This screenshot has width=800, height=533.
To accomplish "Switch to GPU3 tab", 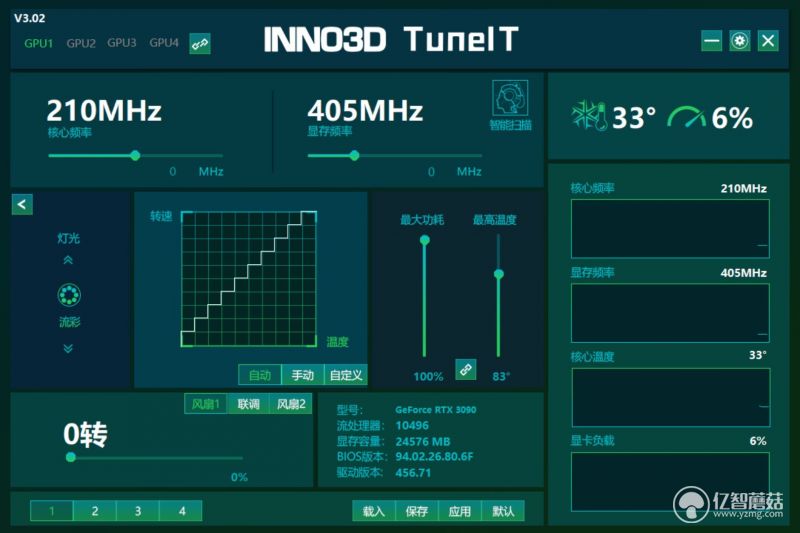I will point(122,43).
